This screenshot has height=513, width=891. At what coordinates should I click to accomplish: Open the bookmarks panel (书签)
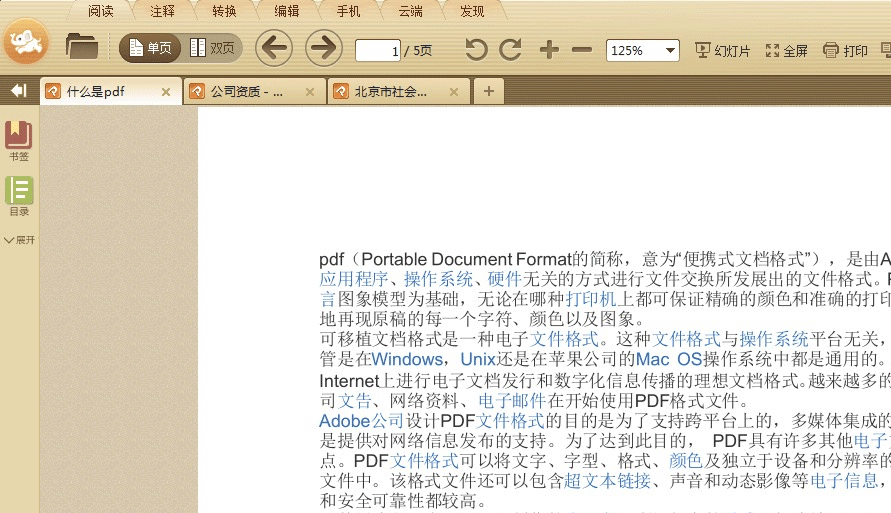[x=19, y=141]
